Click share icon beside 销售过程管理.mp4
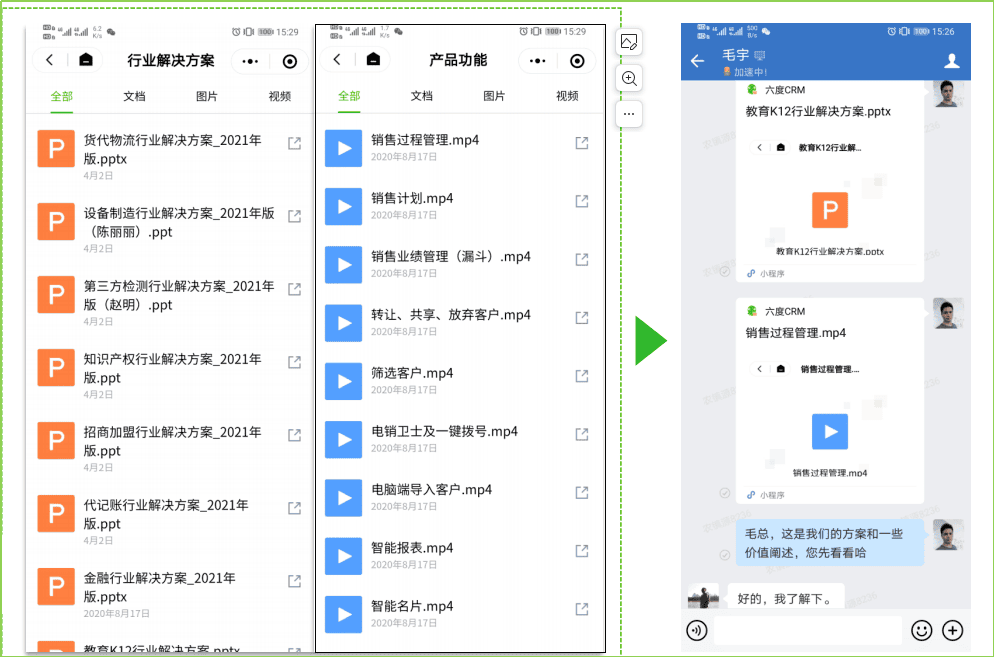Screen dimensions: 994x657 pyautogui.click(x=582, y=143)
